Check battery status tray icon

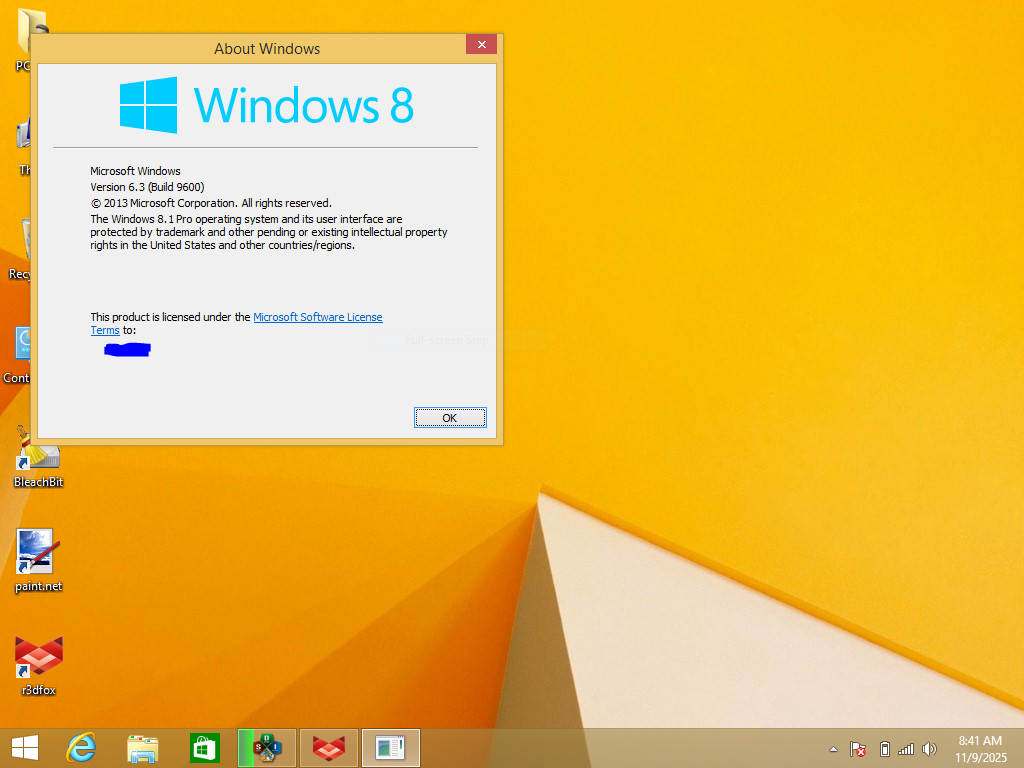click(885, 749)
